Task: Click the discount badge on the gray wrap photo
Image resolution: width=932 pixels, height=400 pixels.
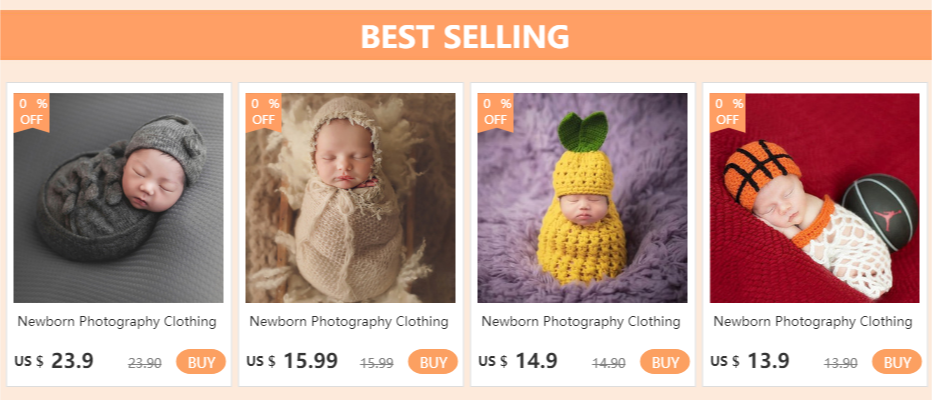Action: click(x=31, y=111)
